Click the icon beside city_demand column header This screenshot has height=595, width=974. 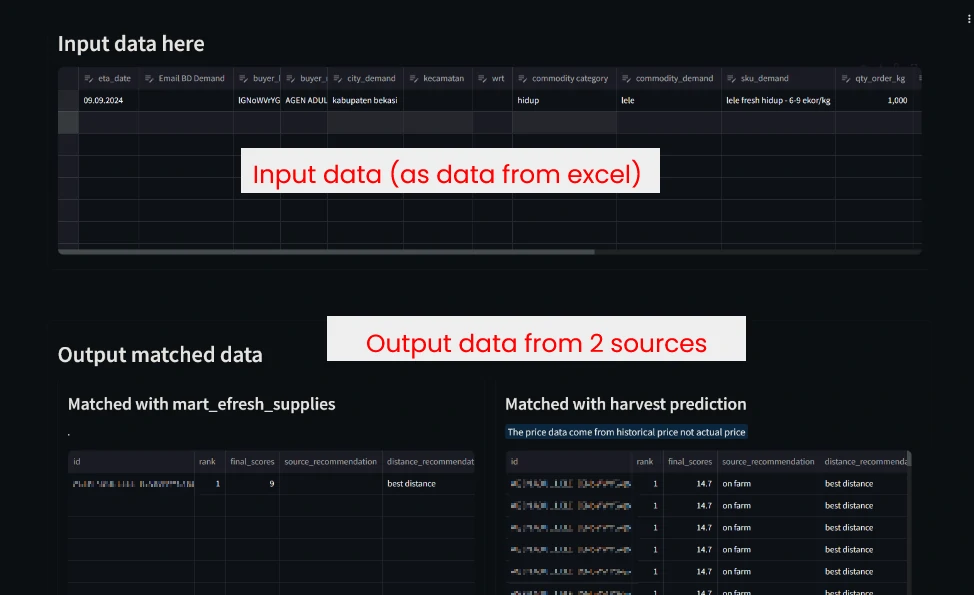pos(338,79)
